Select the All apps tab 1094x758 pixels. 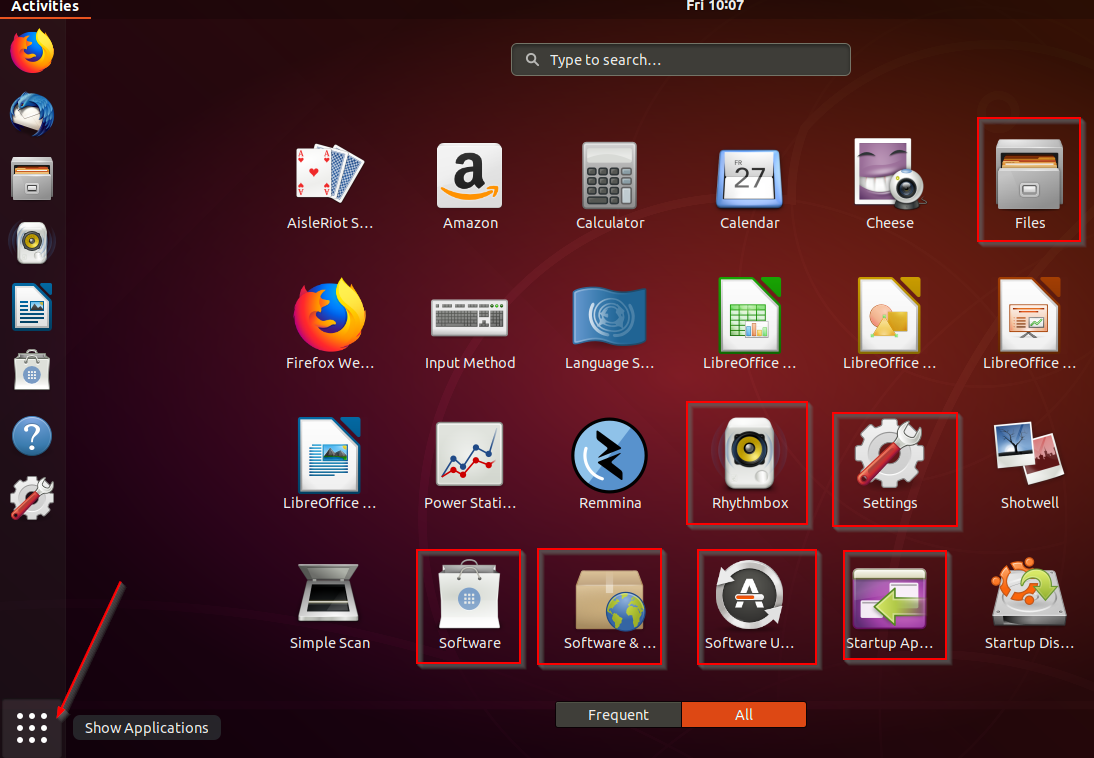click(x=744, y=714)
